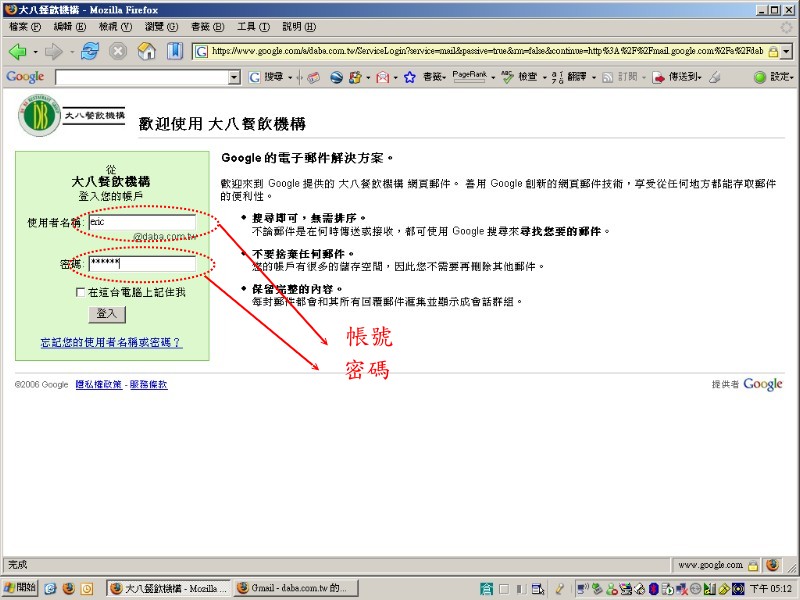
Task: Open the 服務條款 terms of service link
Action: click(x=148, y=384)
